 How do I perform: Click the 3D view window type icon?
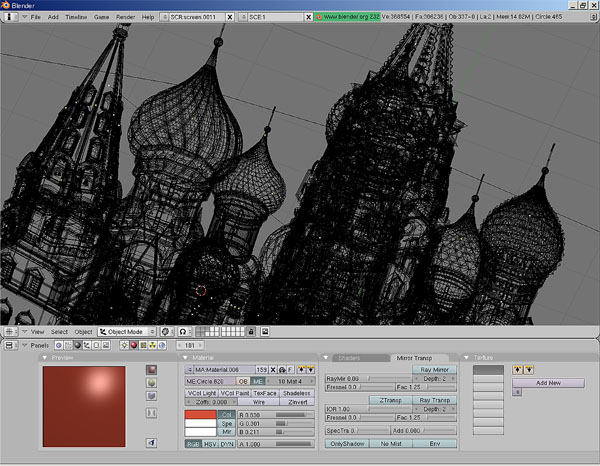[x=10, y=332]
